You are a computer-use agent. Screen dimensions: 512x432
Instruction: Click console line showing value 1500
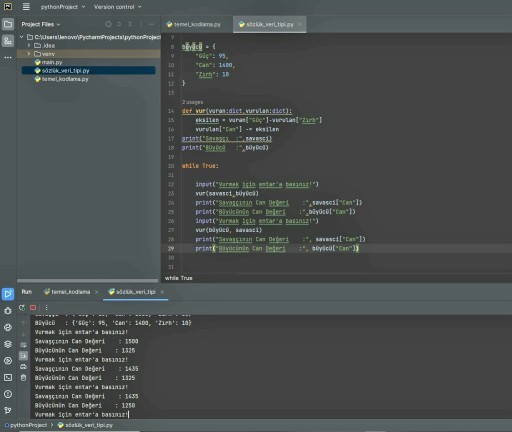pyautogui.click(x=87, y=341)
